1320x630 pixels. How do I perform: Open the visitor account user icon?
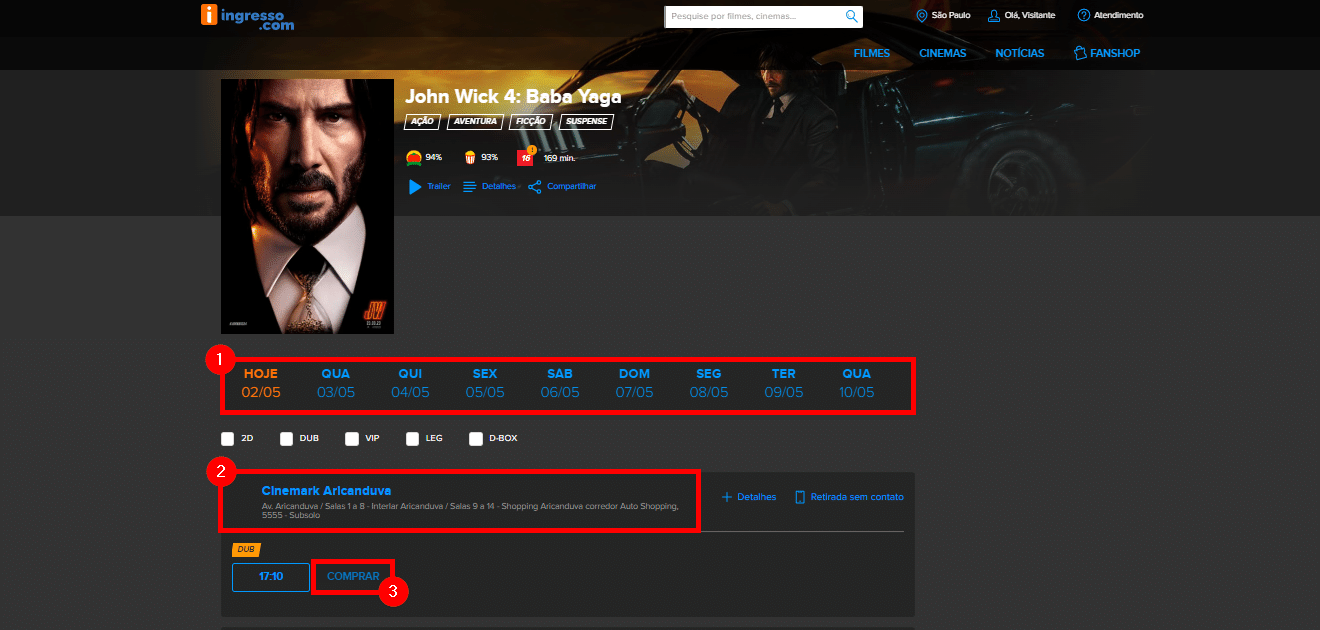pos(994,15)
